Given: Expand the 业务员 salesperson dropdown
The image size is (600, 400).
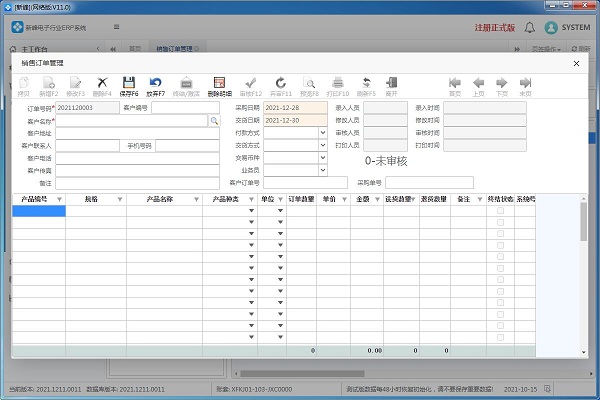Looking at the screenshot, I should coord(323,170).
